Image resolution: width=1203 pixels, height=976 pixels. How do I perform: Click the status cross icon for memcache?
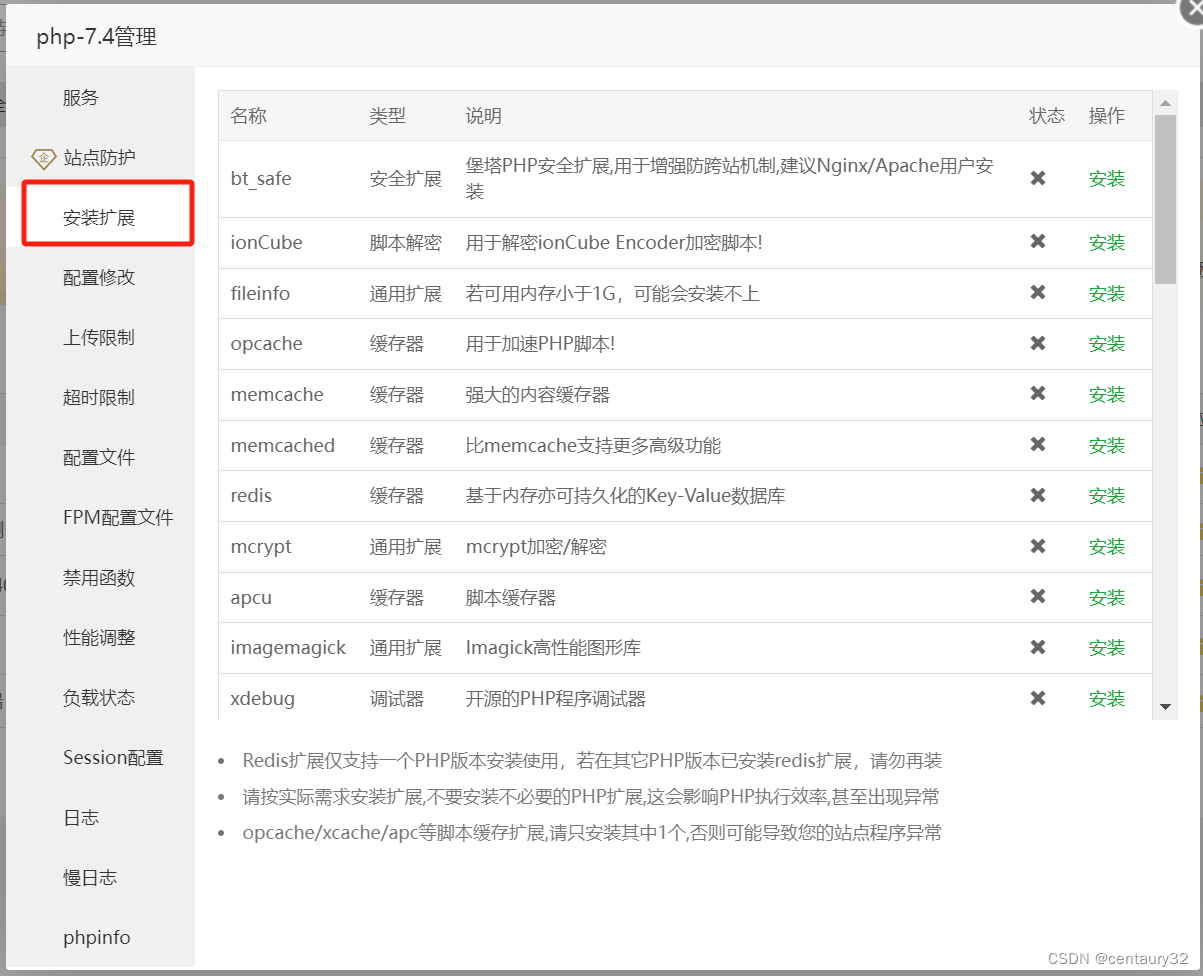[x=1037, y=394]
